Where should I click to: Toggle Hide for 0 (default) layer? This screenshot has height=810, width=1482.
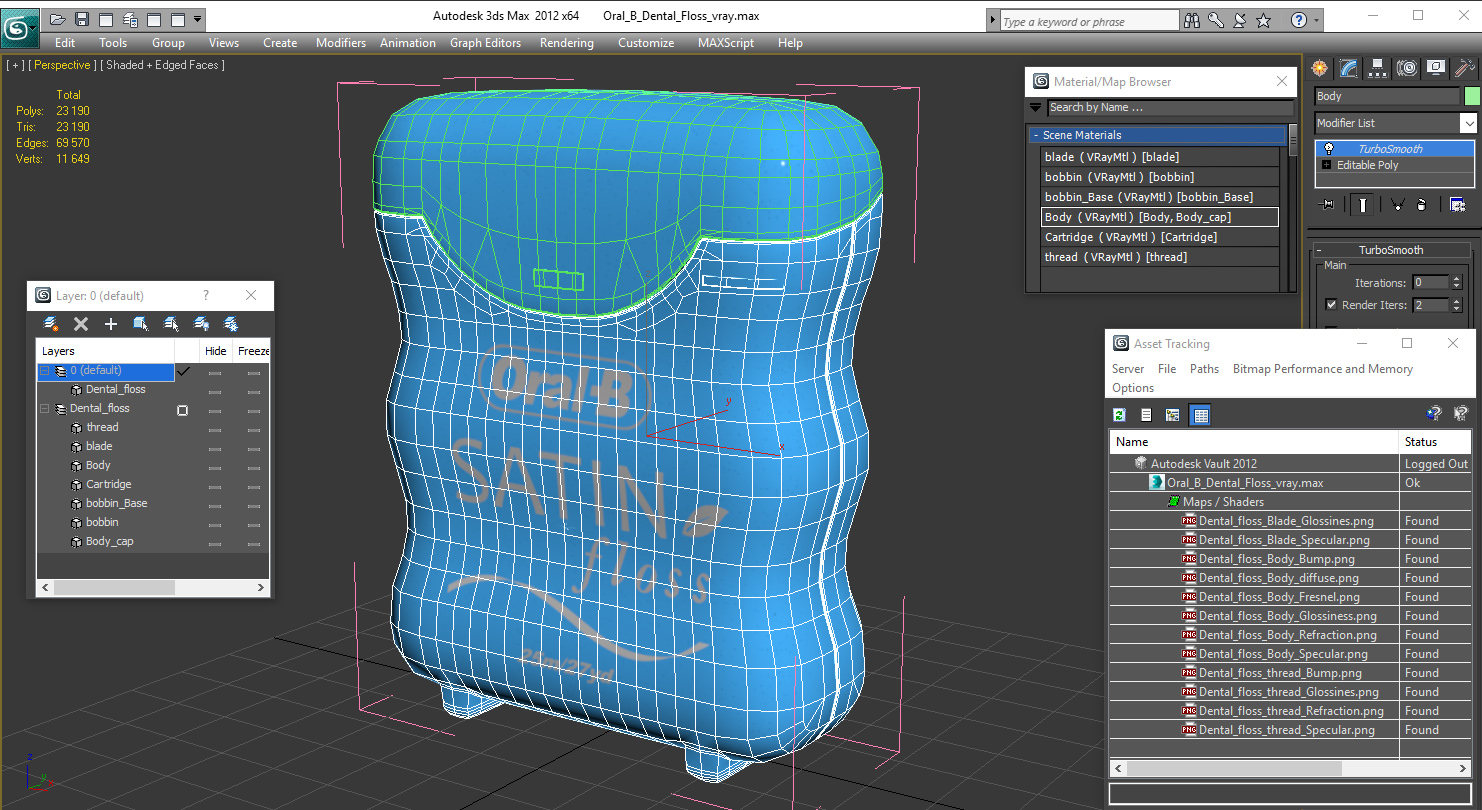[x=215, y=372]
